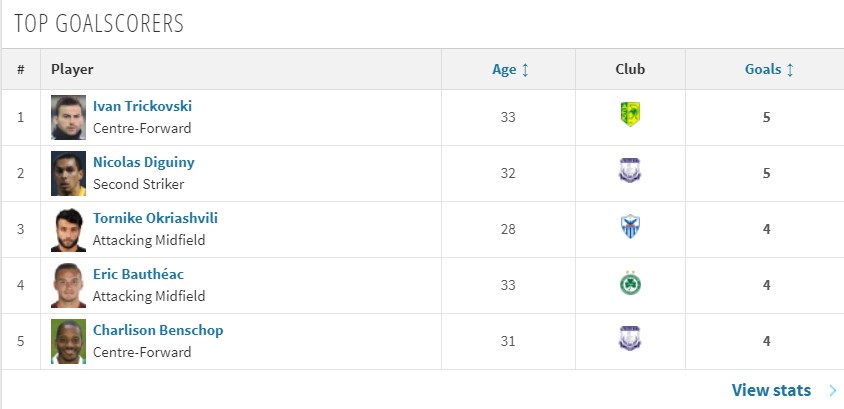Click the sort arrow next to Age
This screenshot has height=409, width=844.
pos(525,70)
